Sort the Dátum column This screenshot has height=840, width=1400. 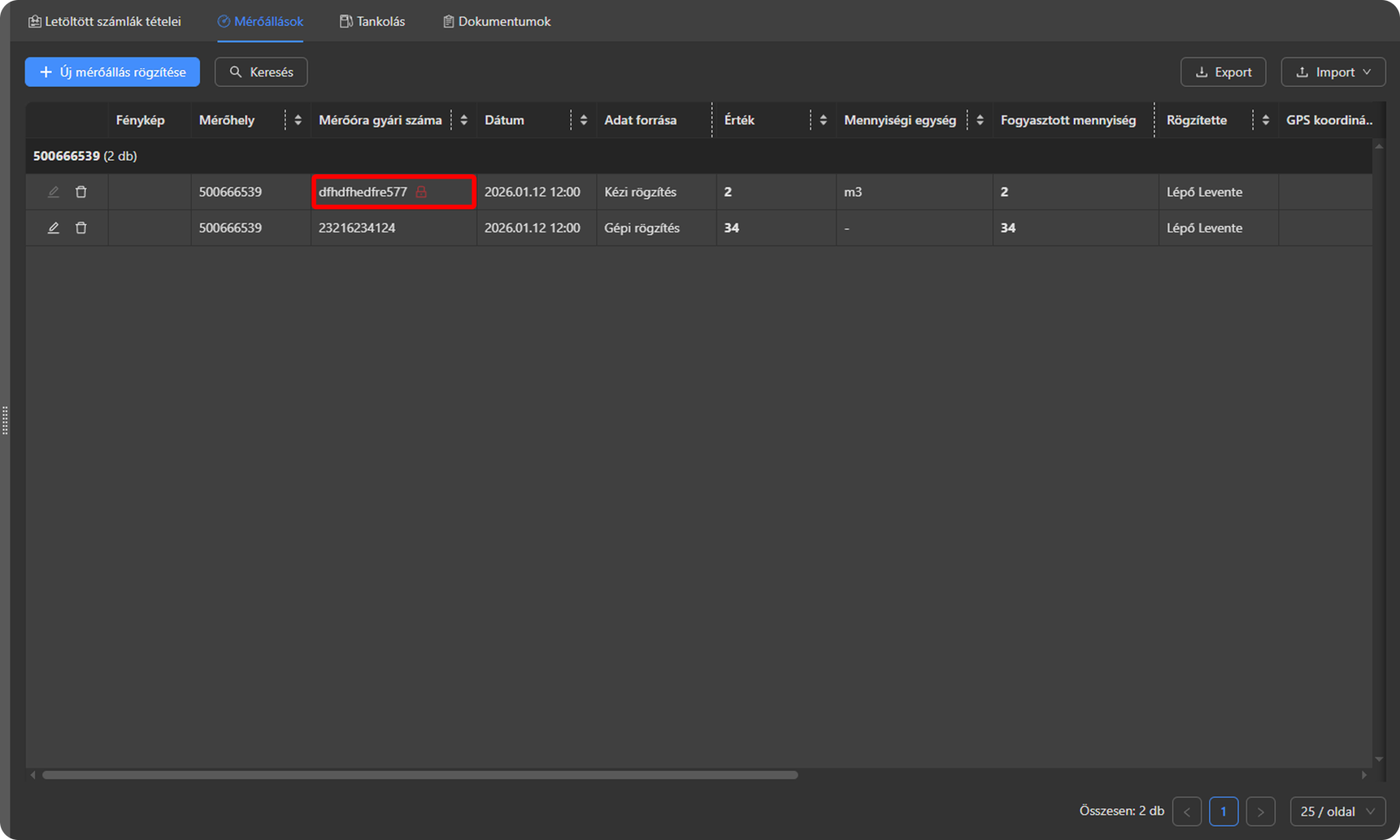583,120
